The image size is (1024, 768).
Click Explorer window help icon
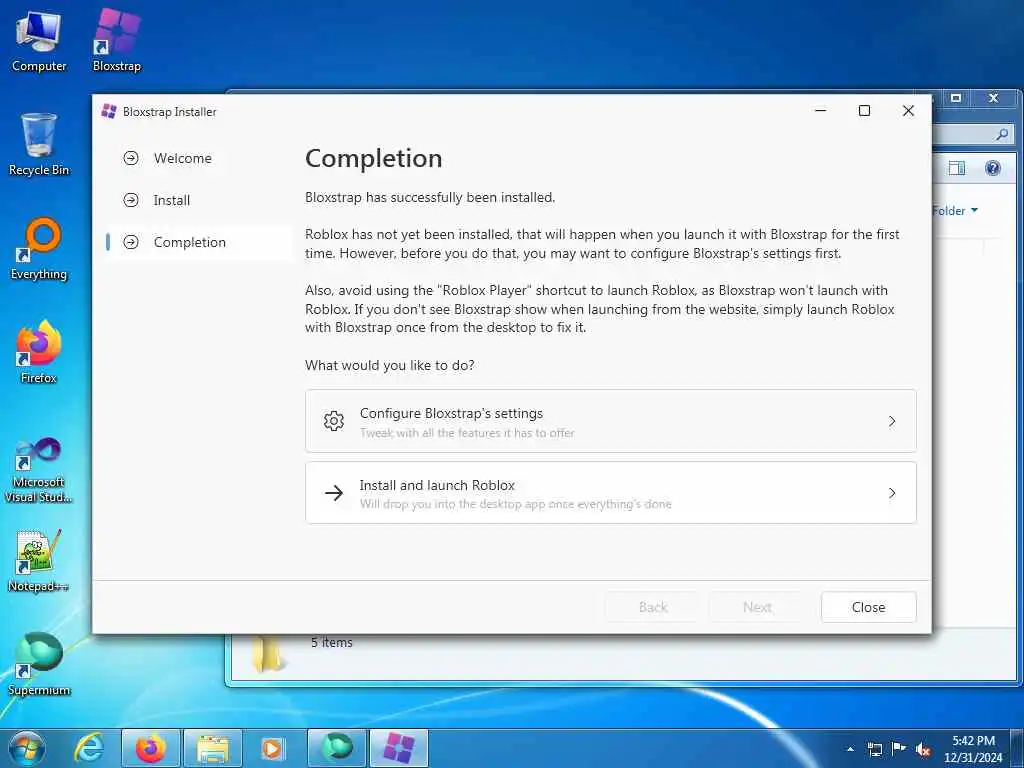point(993,168)
